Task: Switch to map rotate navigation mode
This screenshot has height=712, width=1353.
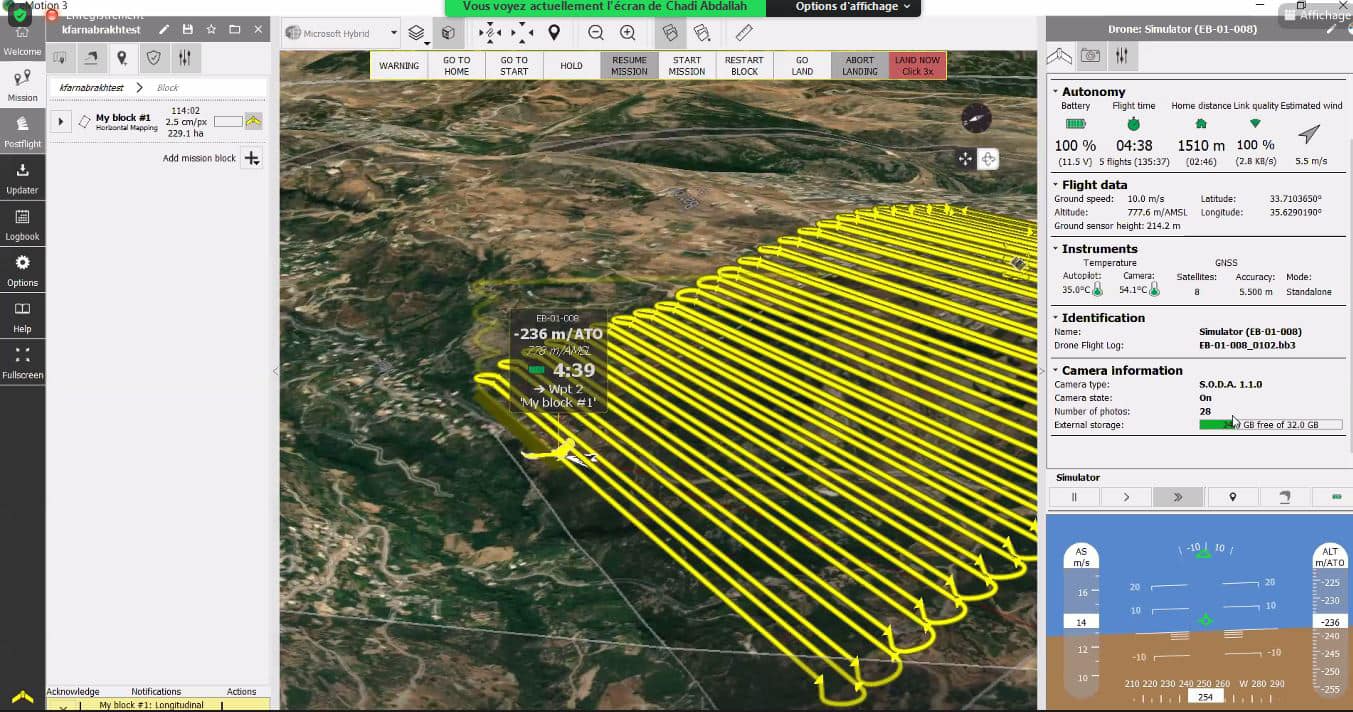Action: click(988, 159)
